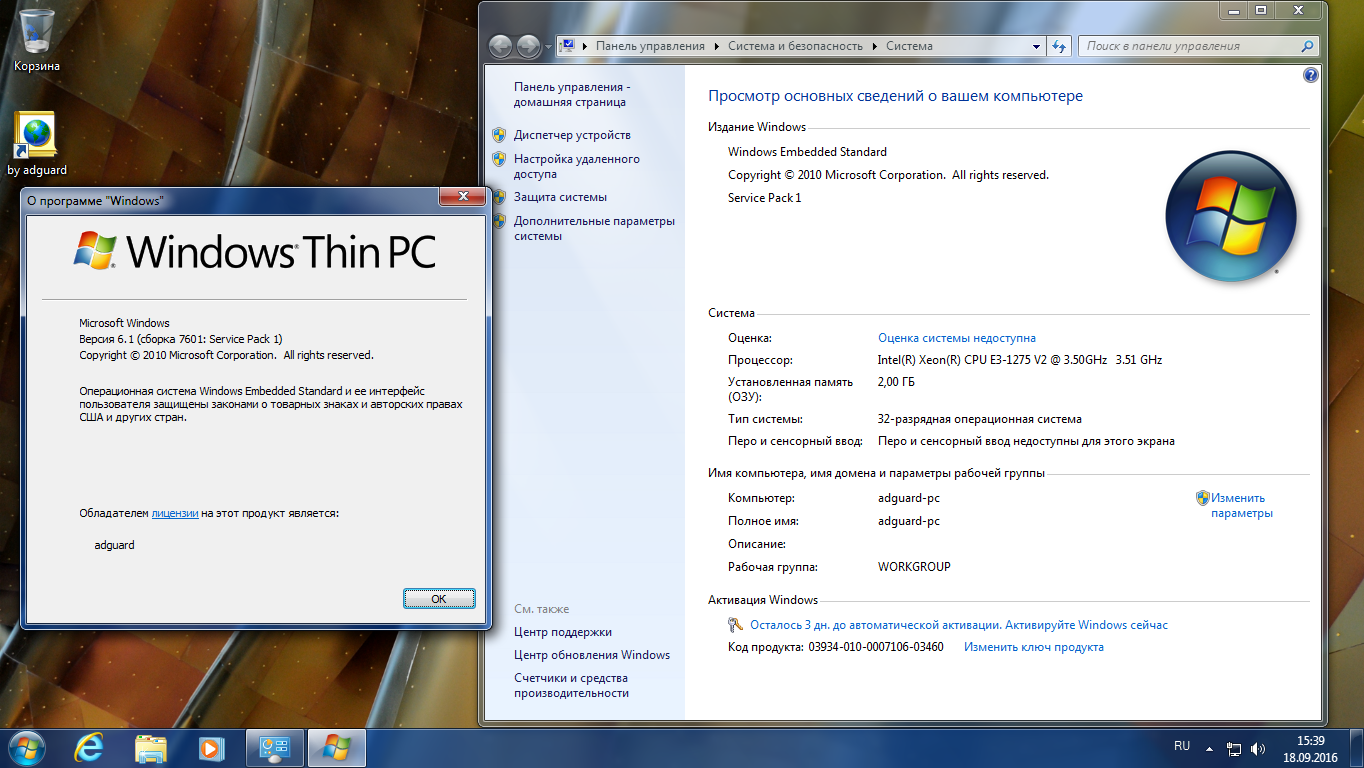This screenshot has width=1364, height=768.
Task: Click the Show desktop strip
Action: pos(1356,748)
